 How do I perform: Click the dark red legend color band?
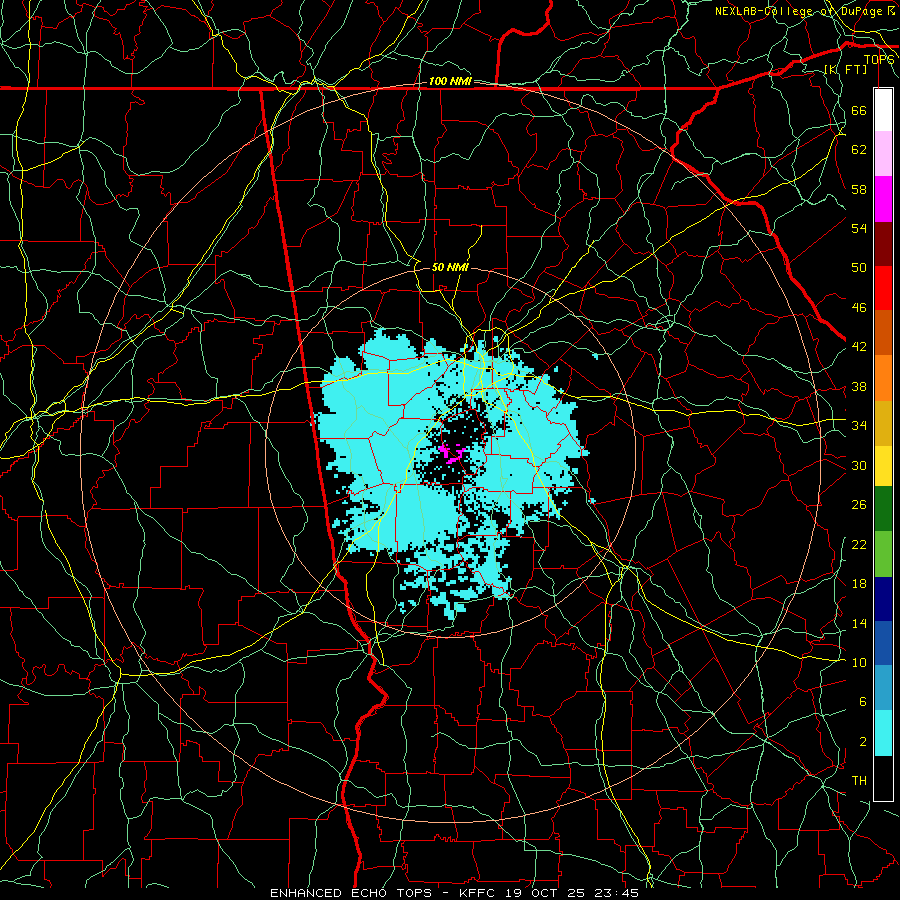[x=883, y=243]
